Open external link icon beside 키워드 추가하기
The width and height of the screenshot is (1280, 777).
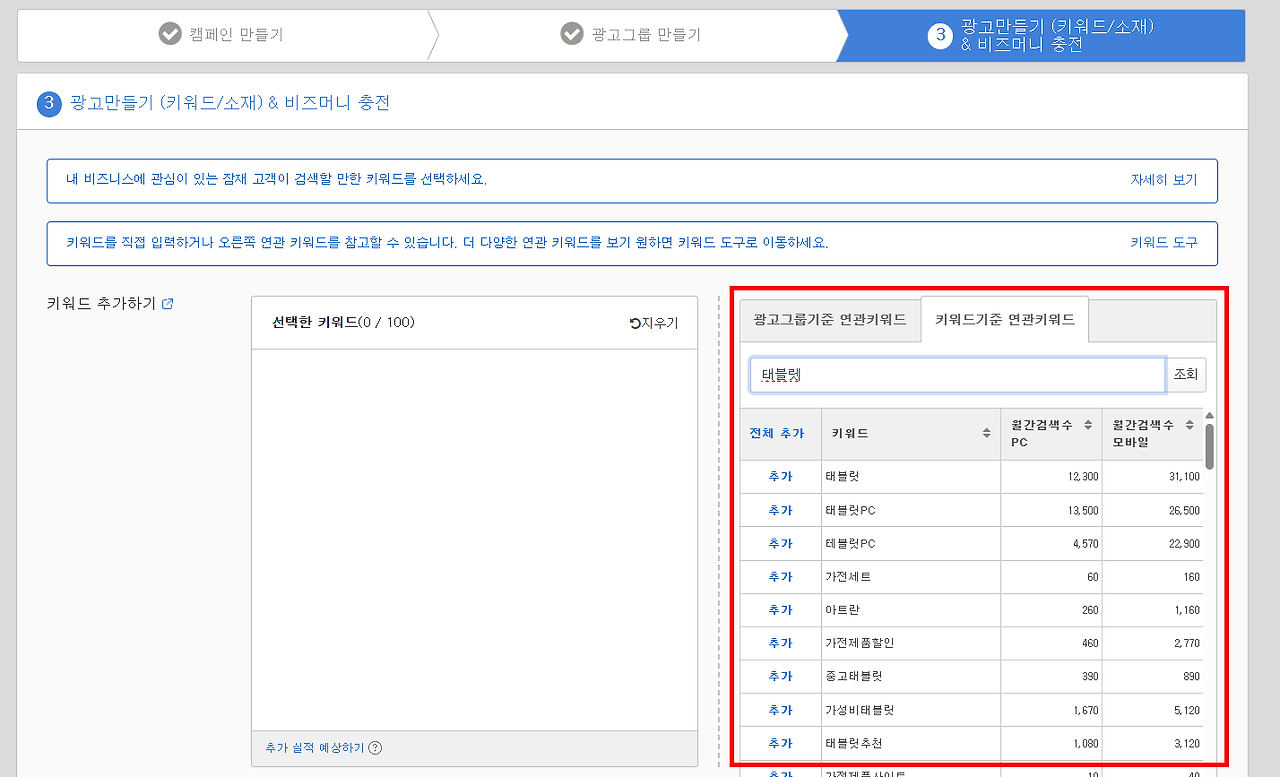coord(168,304)
